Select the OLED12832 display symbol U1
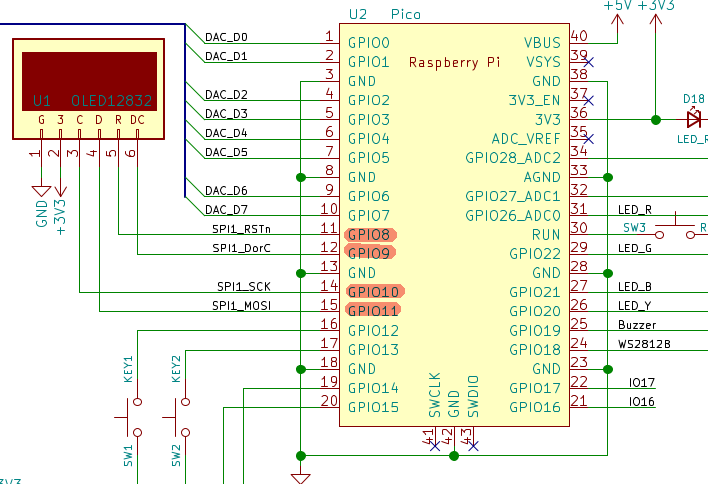The image size is (708, 484). click(x=88, y=89)
